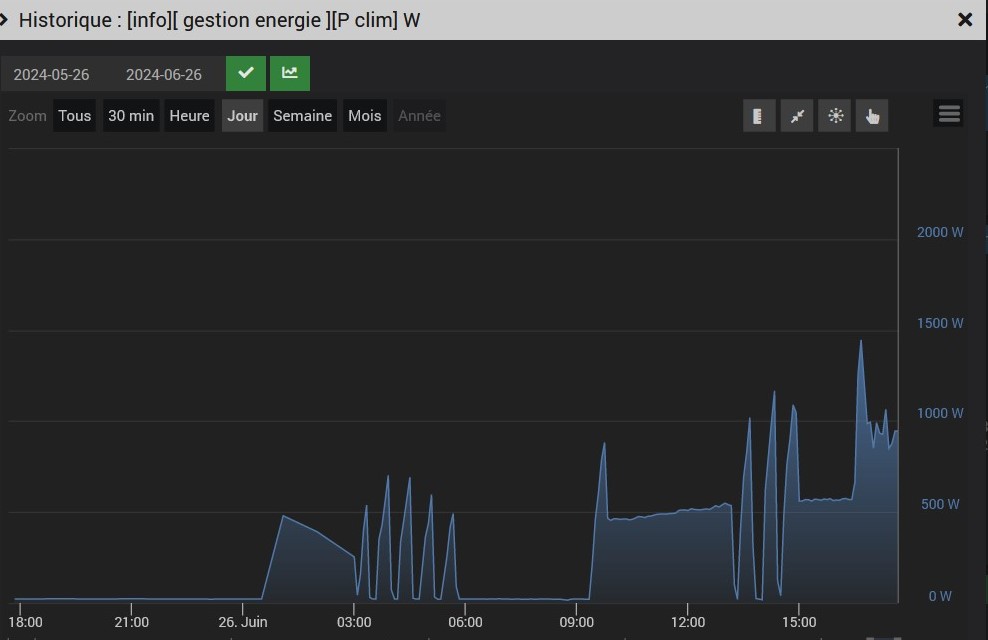Switch zoom to Heure
The width and height of the screenshot is (988, 640).
click(x=189, y=116)
